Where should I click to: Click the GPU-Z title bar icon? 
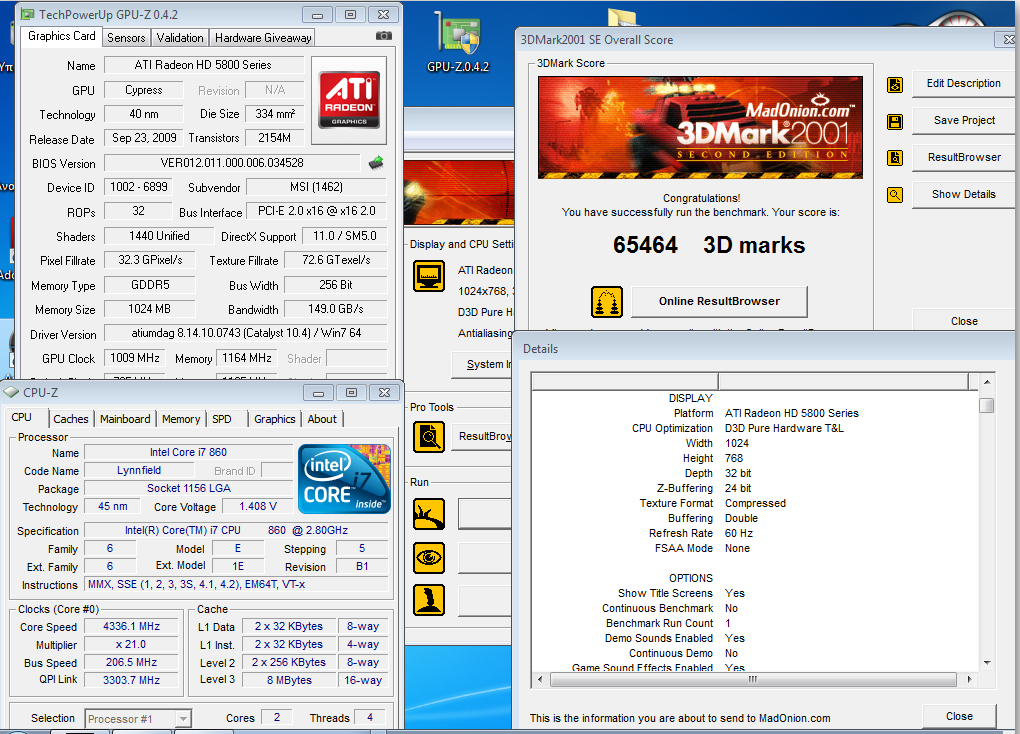point(27,14)
